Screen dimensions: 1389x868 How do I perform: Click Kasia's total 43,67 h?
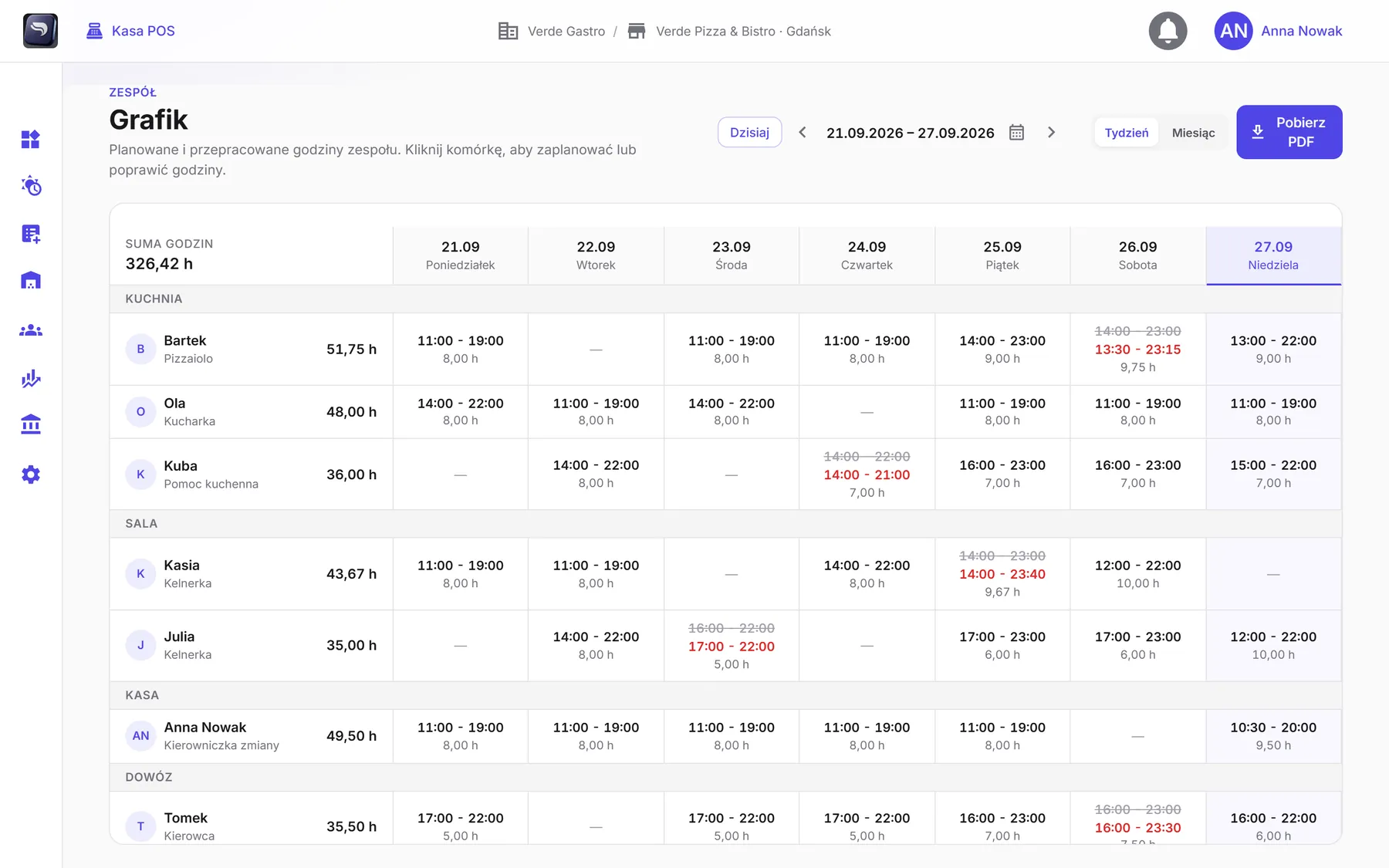click(351, 574)
